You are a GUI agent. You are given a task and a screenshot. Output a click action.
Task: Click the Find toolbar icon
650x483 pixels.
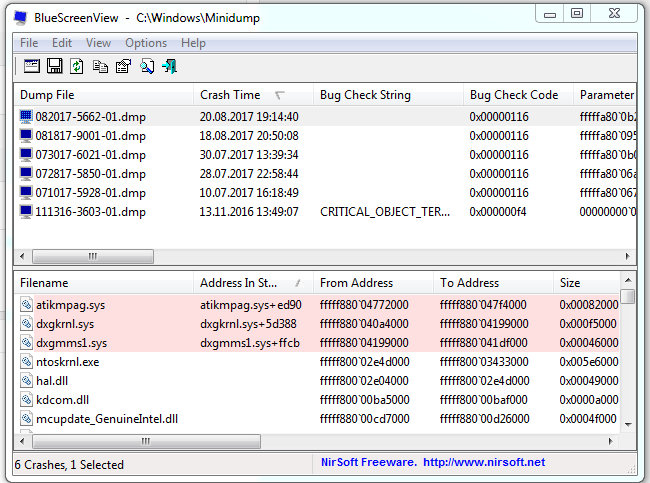tap(147, 66)
